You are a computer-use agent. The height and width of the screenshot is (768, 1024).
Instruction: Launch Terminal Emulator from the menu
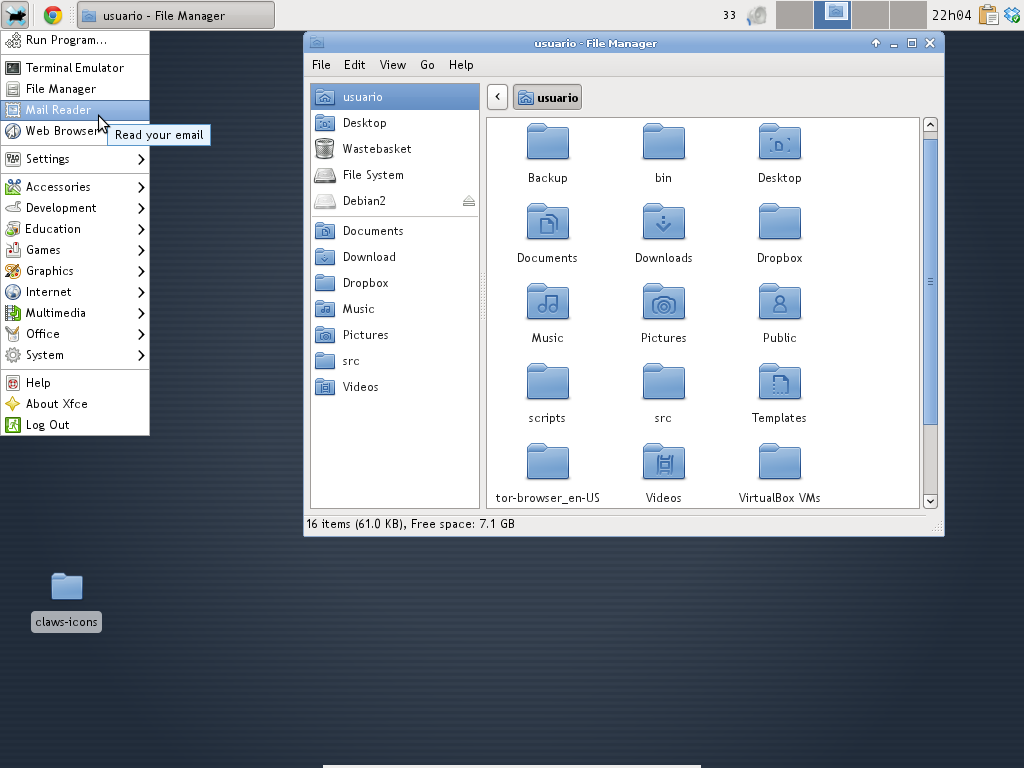tap(75, 68)
